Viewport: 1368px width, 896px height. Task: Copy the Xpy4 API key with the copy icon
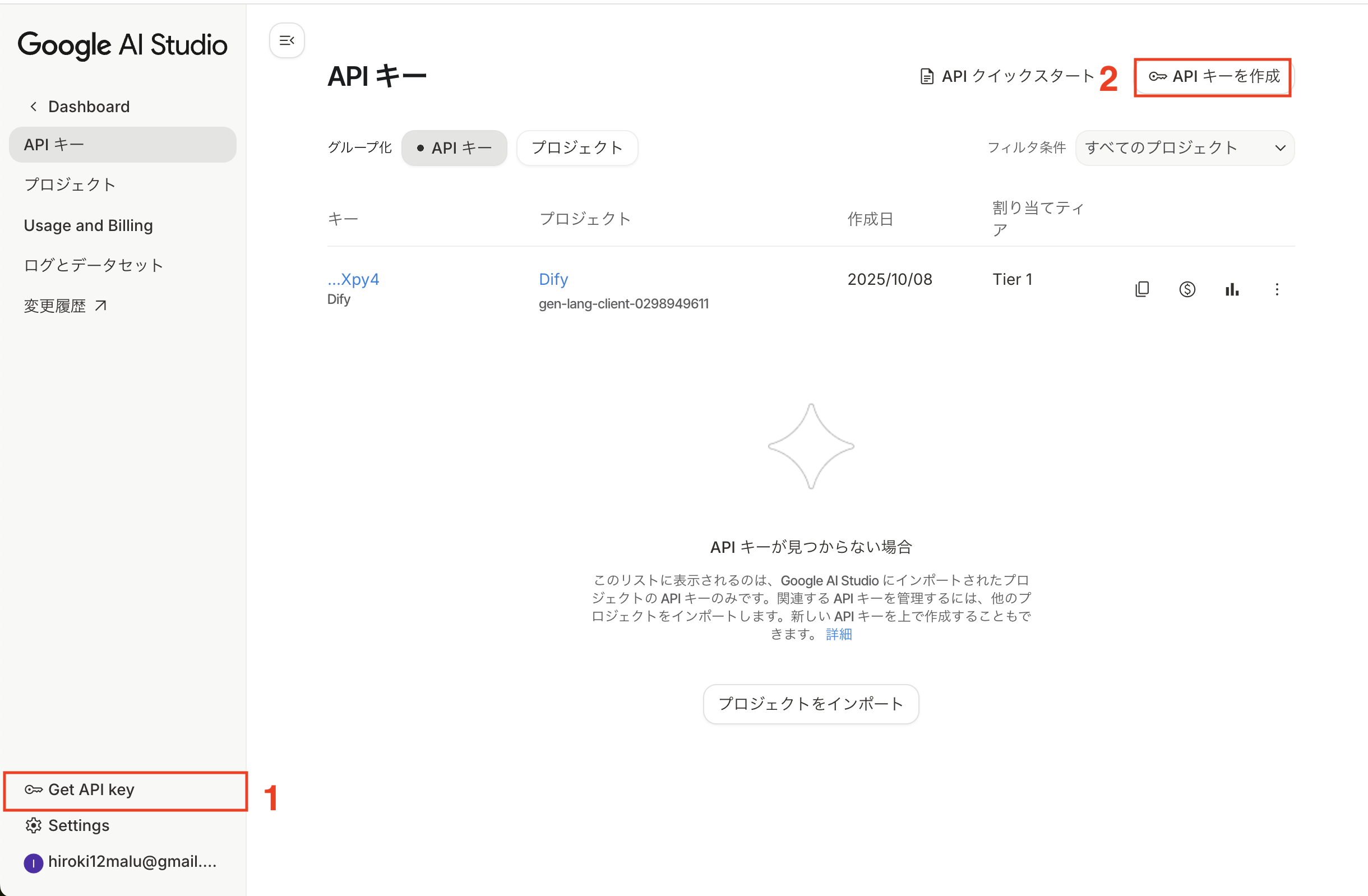[x=1142, y=289]
